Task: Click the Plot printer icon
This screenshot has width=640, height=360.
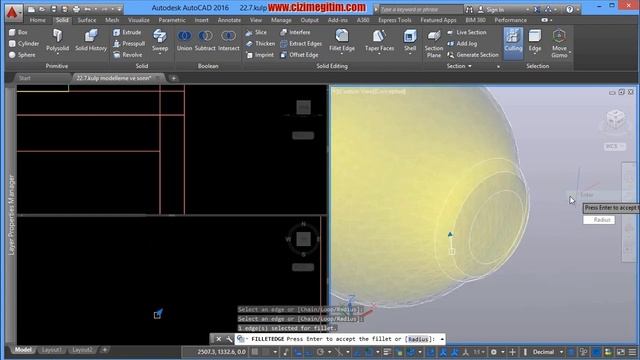Action: point(76,9)
